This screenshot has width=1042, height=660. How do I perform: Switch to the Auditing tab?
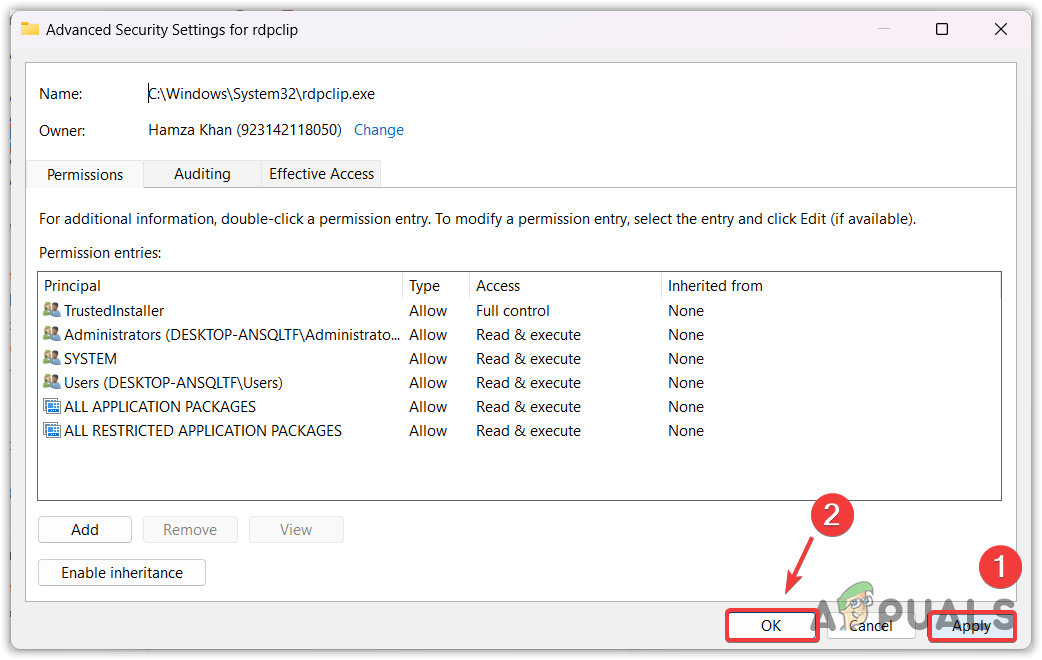tap(202, 173)
